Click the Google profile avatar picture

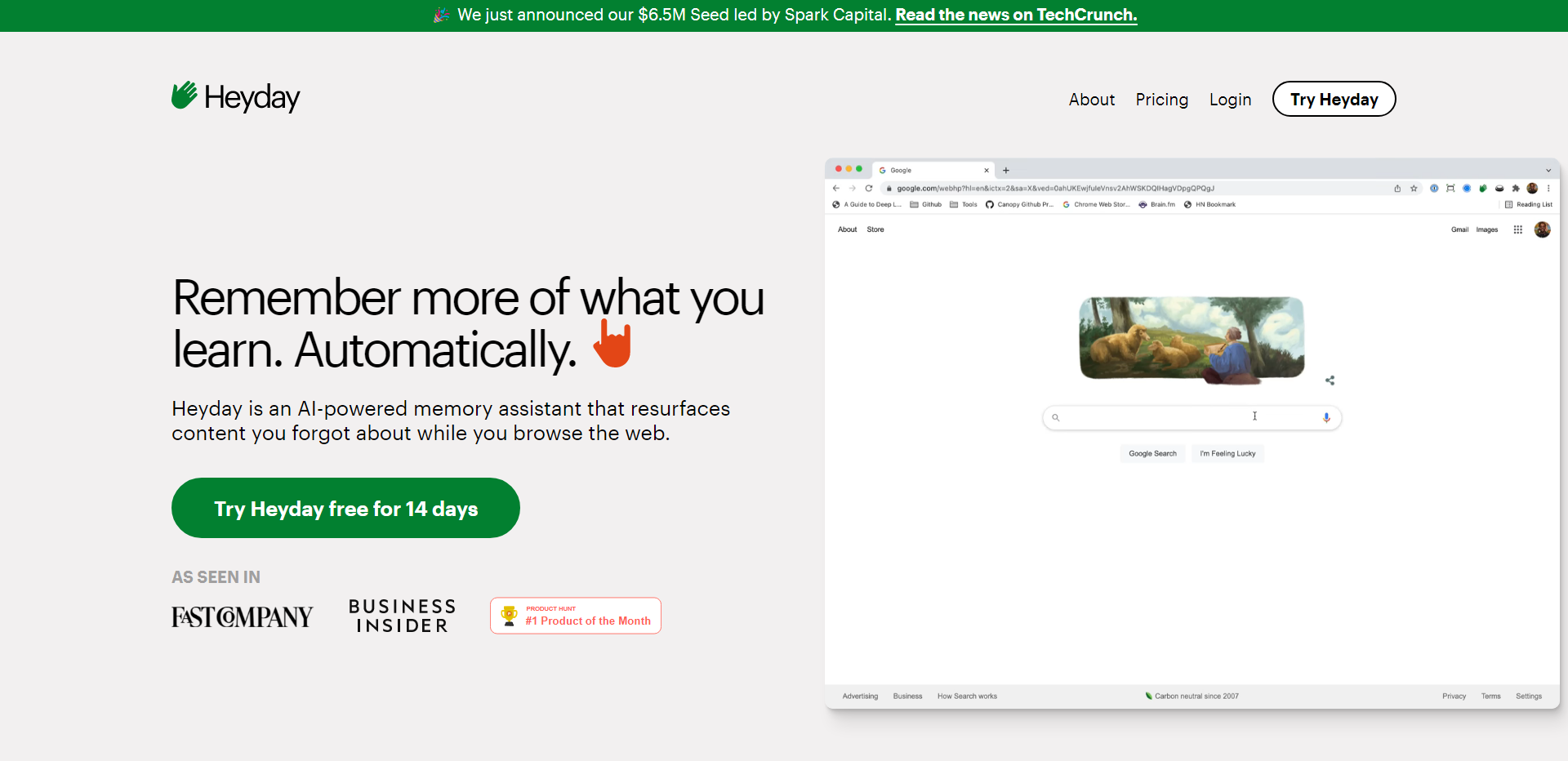[1542, 229]
